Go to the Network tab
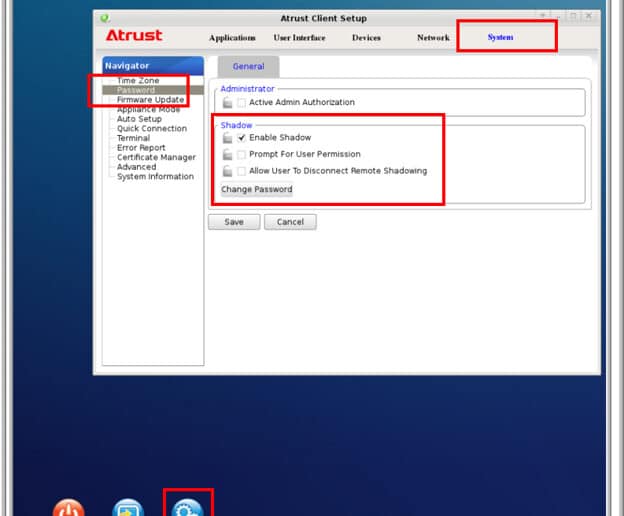624x516 pixels. click(433, 38)
